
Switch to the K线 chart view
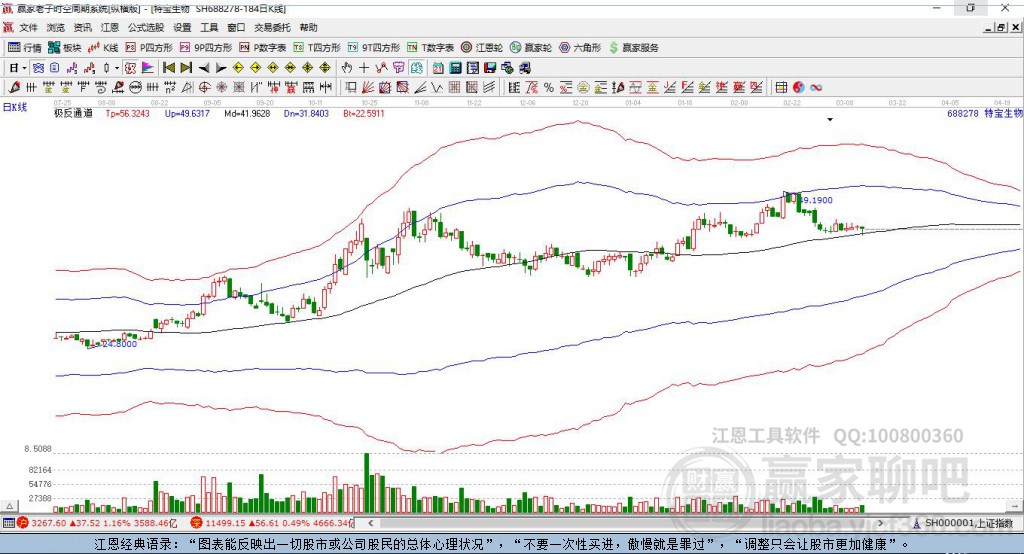click(x=103, y=48)
